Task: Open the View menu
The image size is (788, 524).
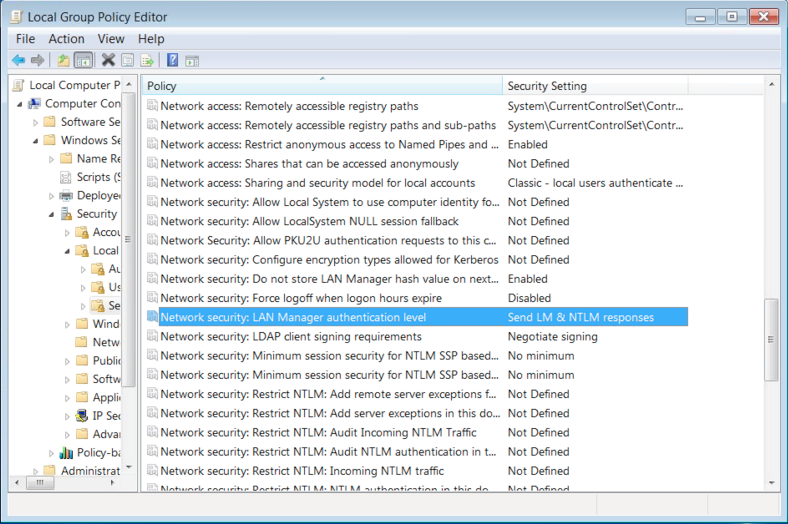Action: click(x=111, y=39)
